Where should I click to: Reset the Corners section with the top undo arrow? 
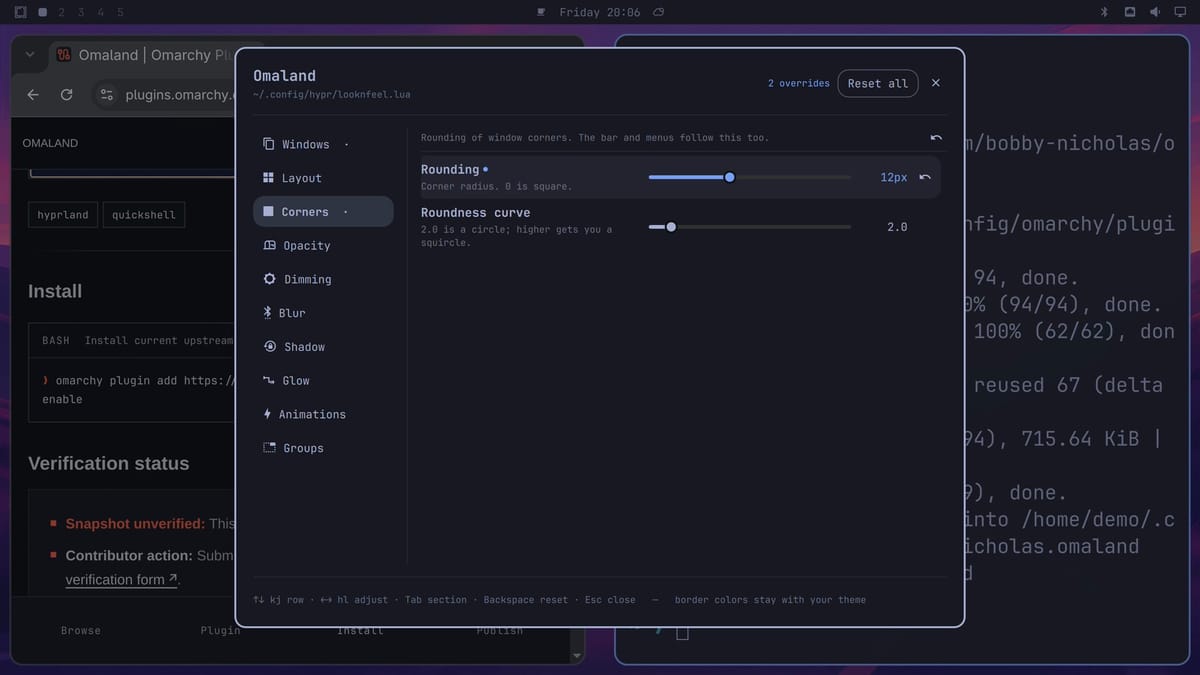pos(936,137)
